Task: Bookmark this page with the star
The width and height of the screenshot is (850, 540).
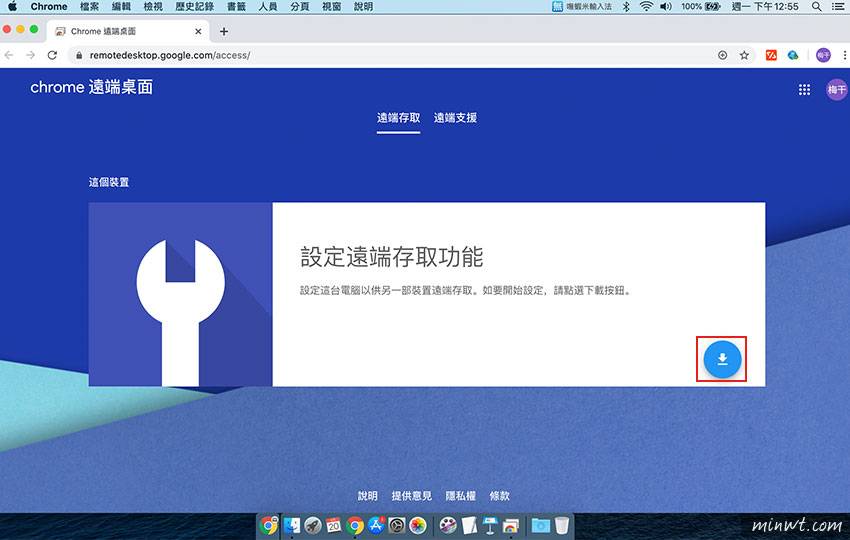Action: click(744, 55)
